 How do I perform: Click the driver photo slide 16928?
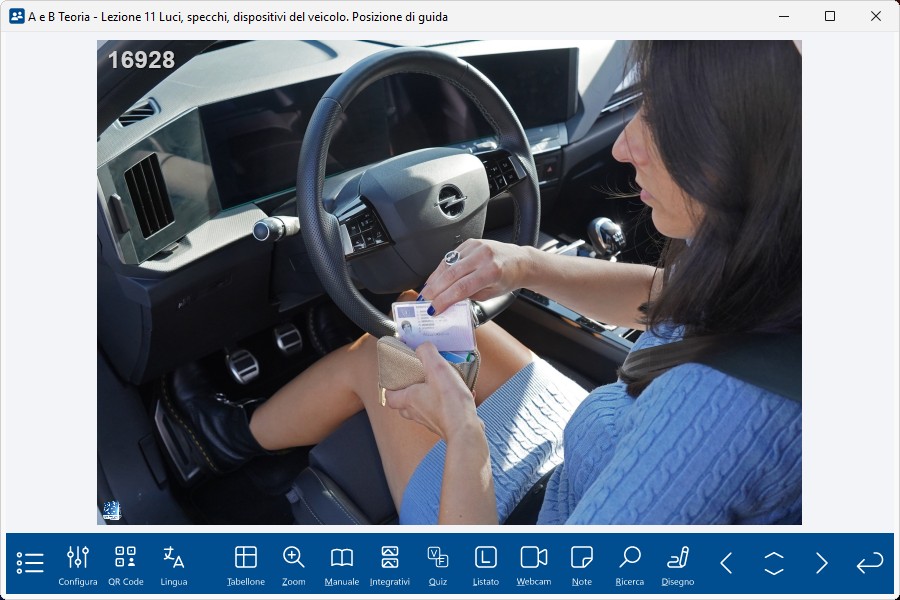click(449, 282)
